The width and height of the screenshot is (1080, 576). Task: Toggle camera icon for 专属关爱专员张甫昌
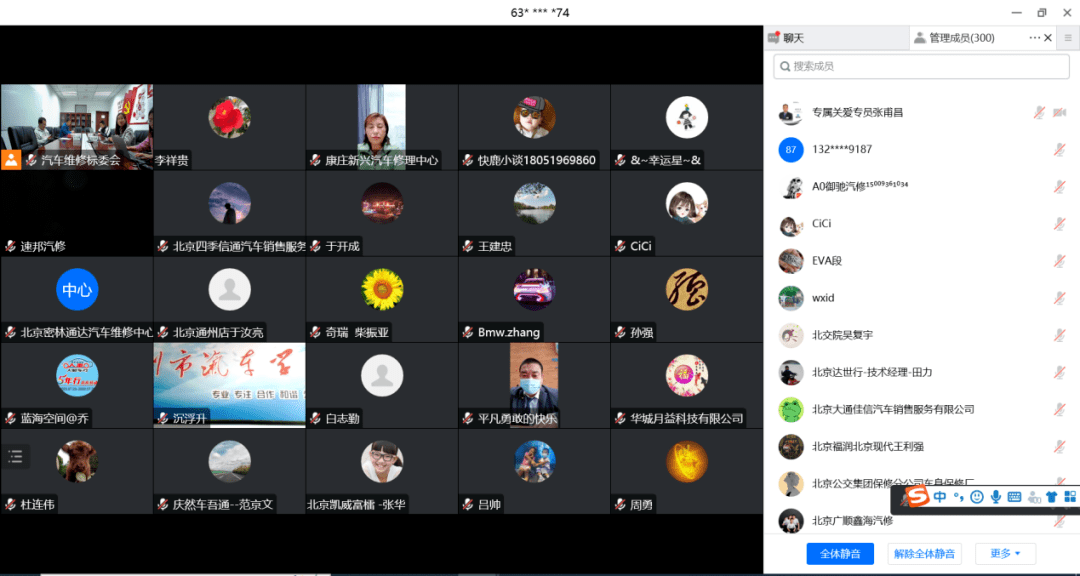[x=1059, y=113]
